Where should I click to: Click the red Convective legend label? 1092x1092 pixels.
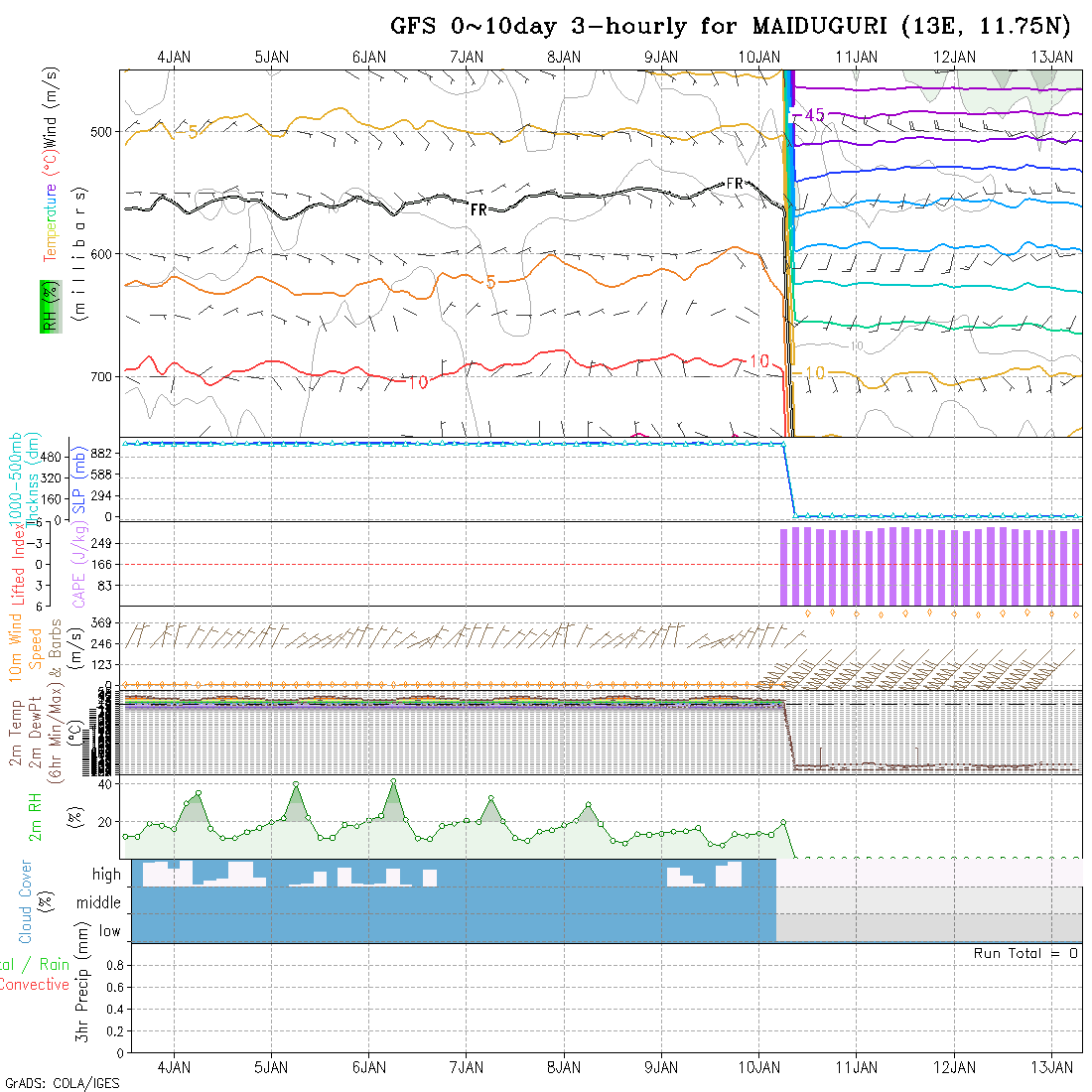click(35, 985)
